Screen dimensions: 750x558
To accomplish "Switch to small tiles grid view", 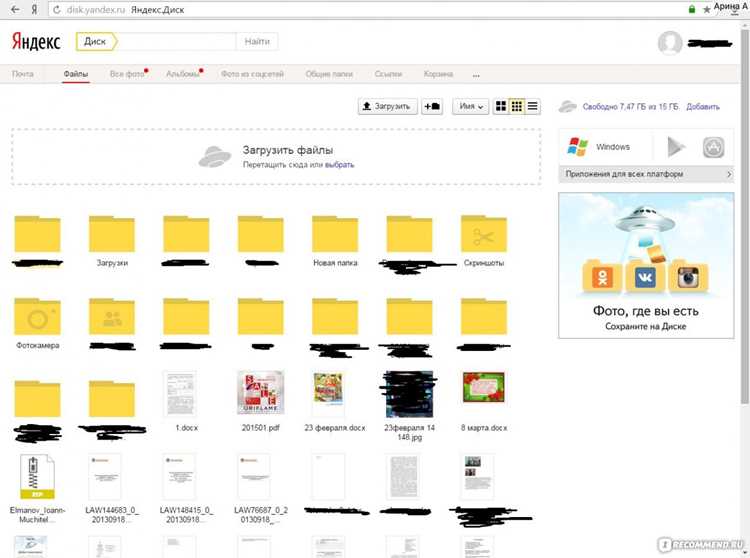I will [517, 106].
